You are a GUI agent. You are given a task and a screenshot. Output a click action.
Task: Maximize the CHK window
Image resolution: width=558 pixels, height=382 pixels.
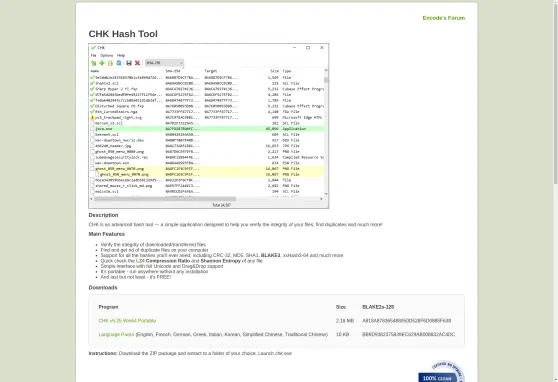pyautogui.click(x=308, y=48)
